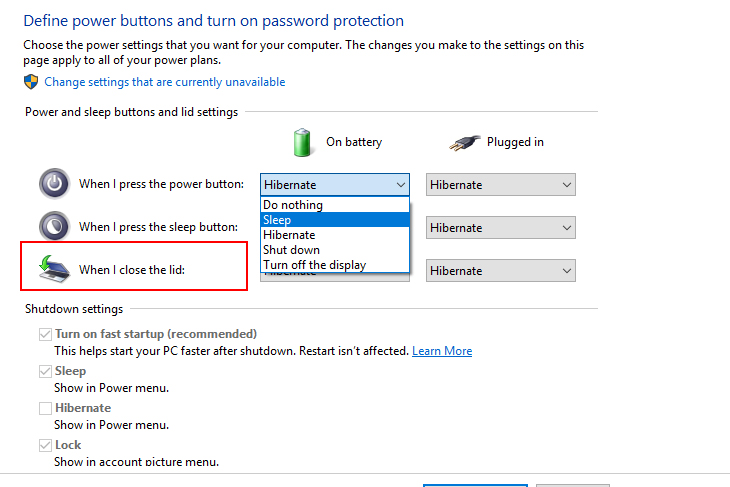Toggle the Lock checkbox
This screenshot has width=730, height=487.
45,445
